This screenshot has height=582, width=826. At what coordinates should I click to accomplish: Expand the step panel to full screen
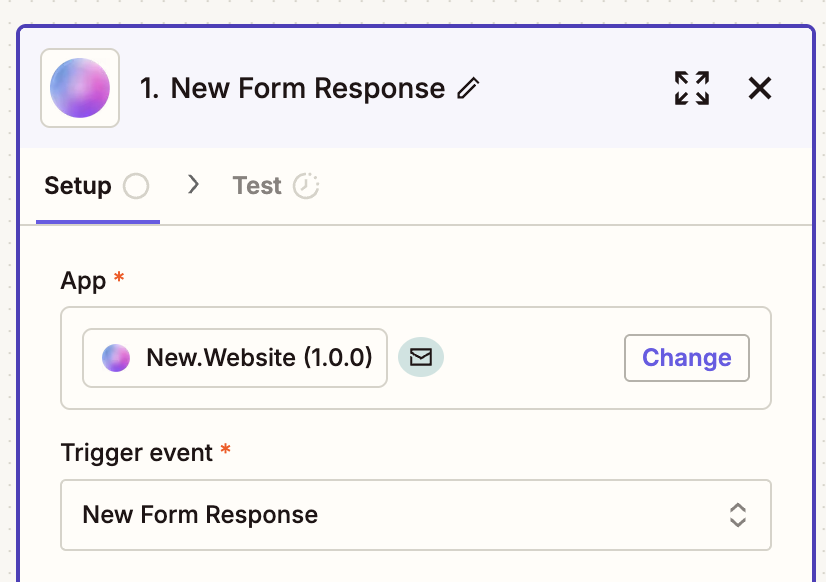point(692,88)
